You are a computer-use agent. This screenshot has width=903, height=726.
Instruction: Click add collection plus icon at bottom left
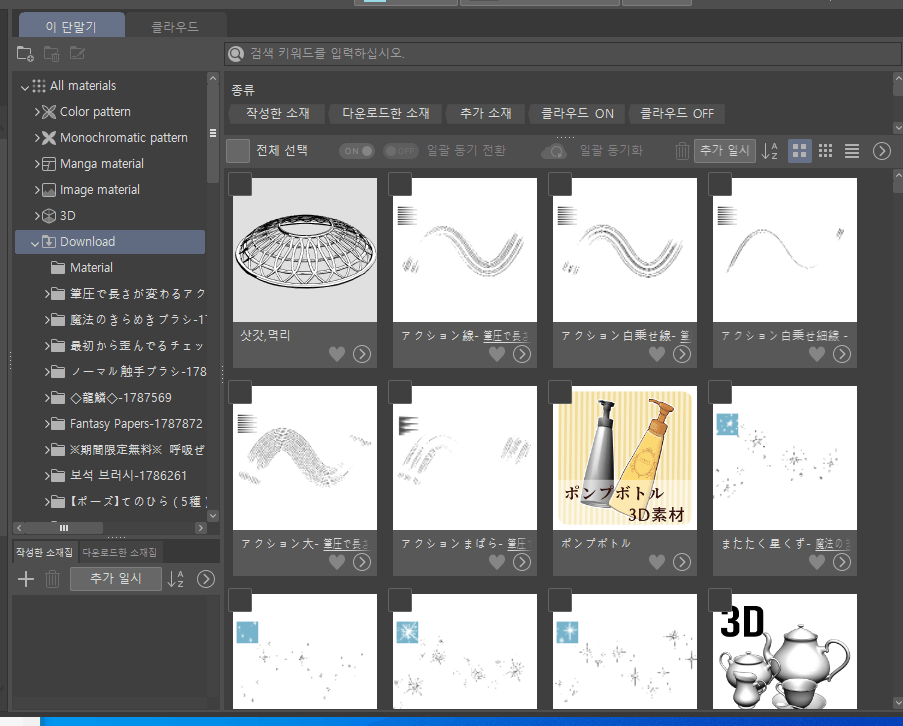(x=27, y=579)
